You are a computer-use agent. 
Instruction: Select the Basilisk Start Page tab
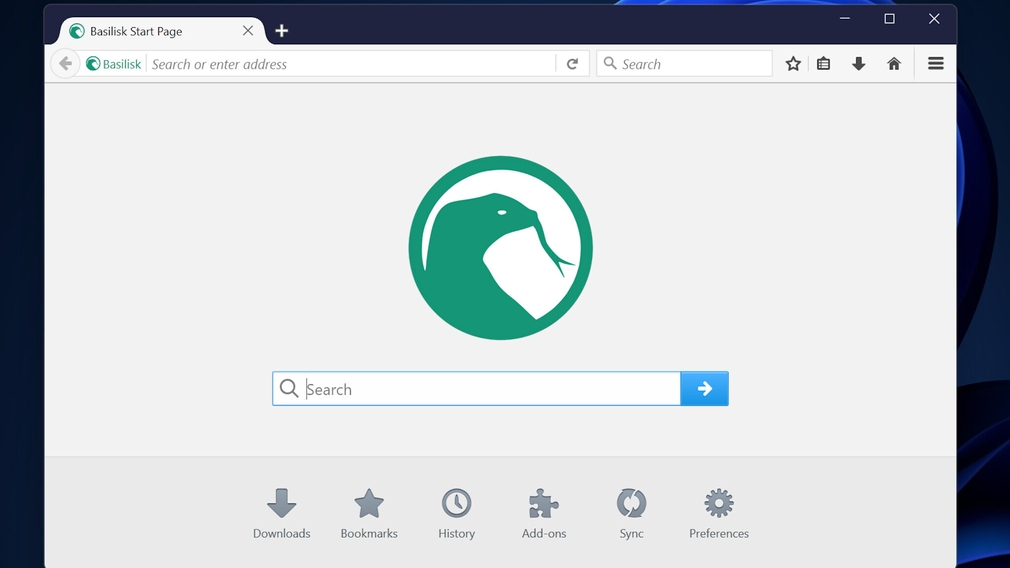(161, 31)
